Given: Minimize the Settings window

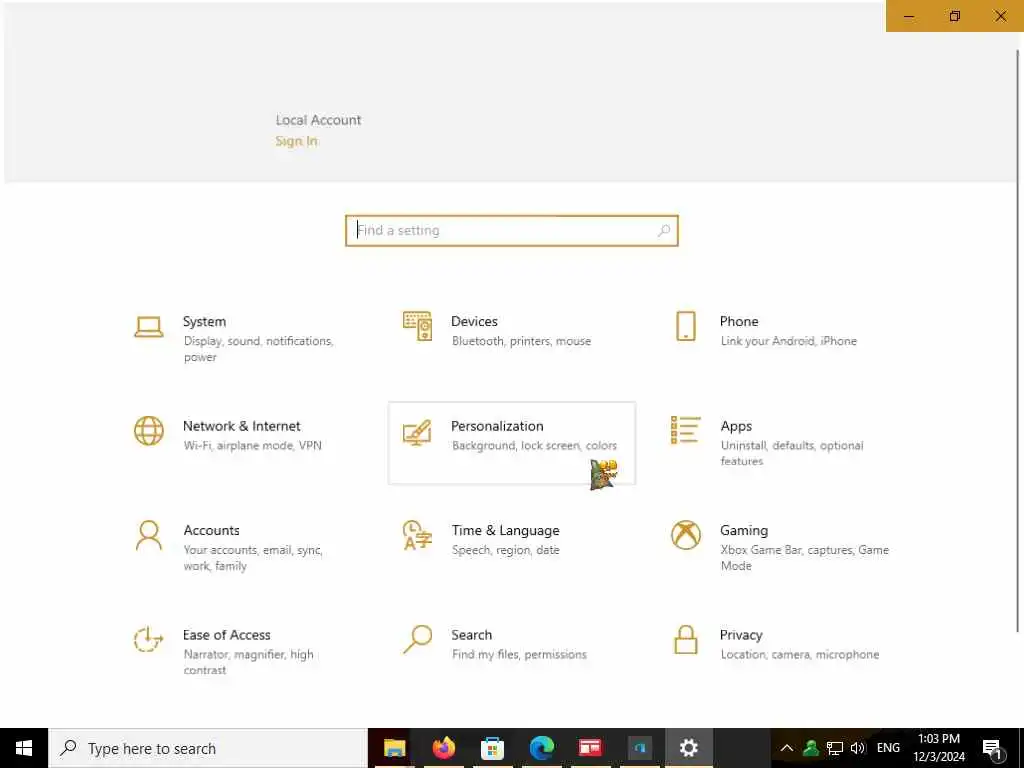Looking at the screenshot, I should point(909,16).
